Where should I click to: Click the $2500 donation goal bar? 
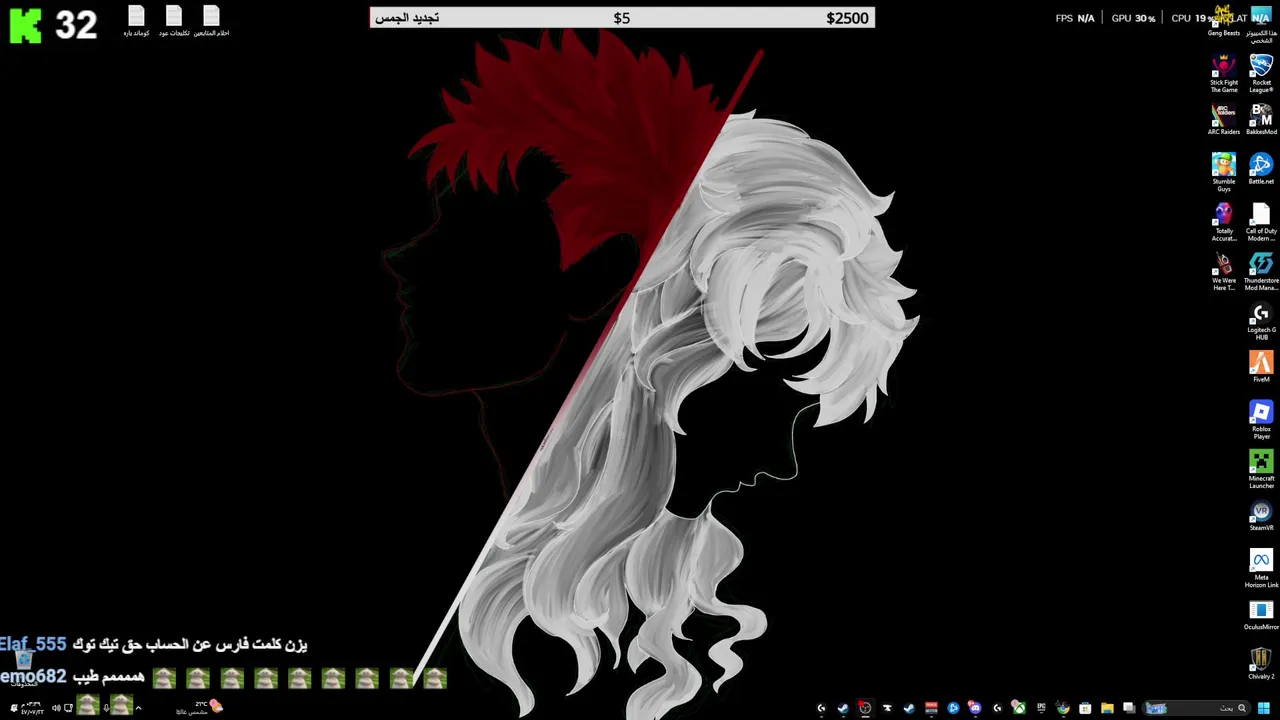(x=622, y=18)
